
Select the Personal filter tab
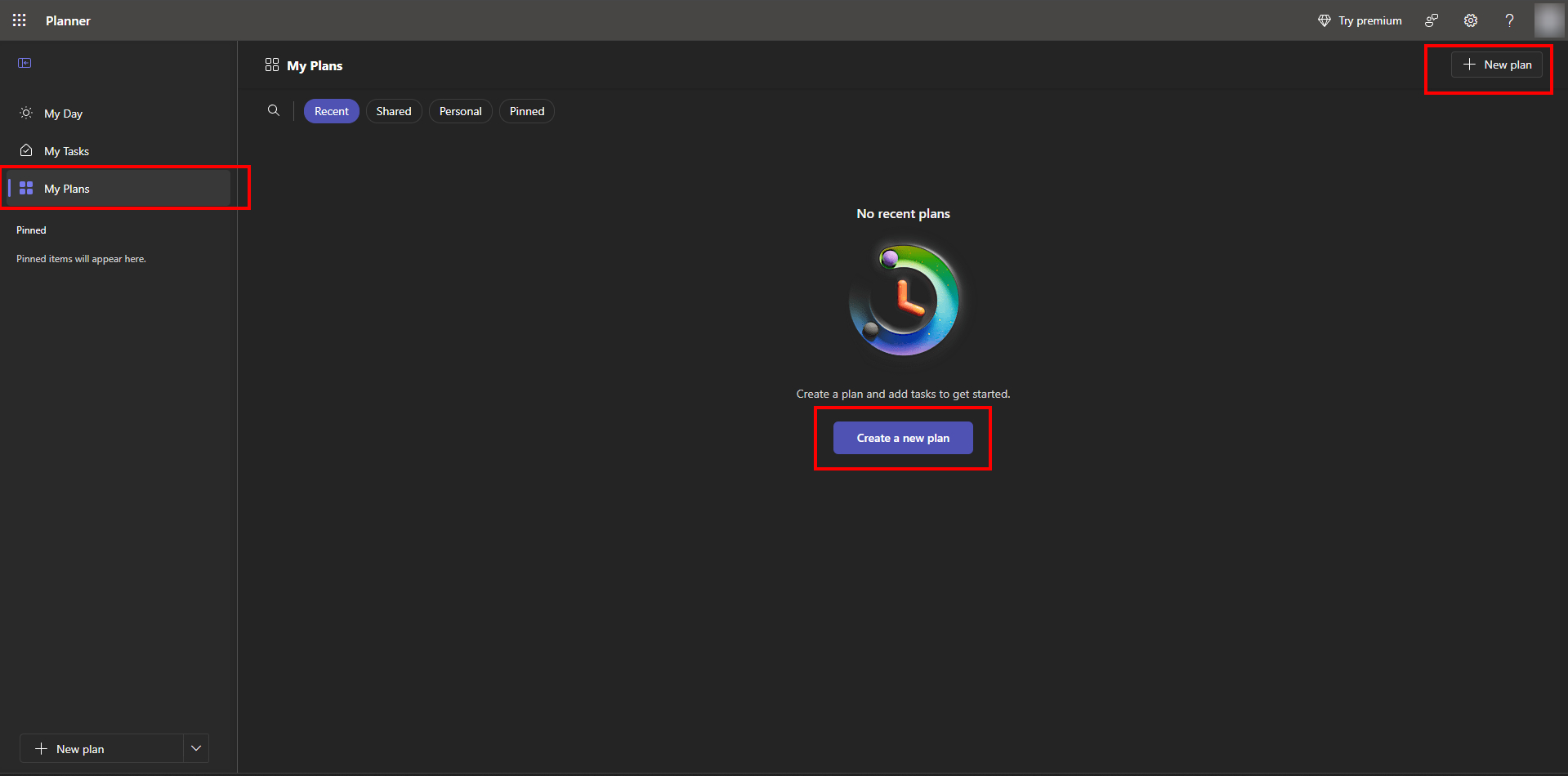pos(461,111)
